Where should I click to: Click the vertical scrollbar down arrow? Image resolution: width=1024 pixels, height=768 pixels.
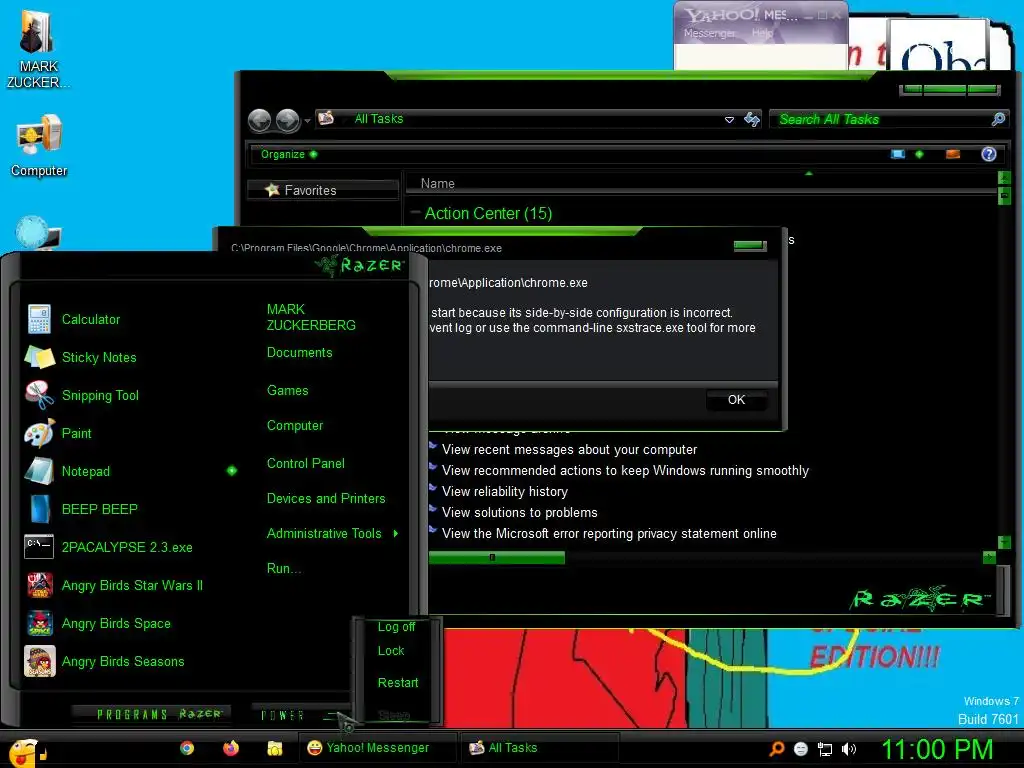pyautogui.click(x=1004, y=542)
